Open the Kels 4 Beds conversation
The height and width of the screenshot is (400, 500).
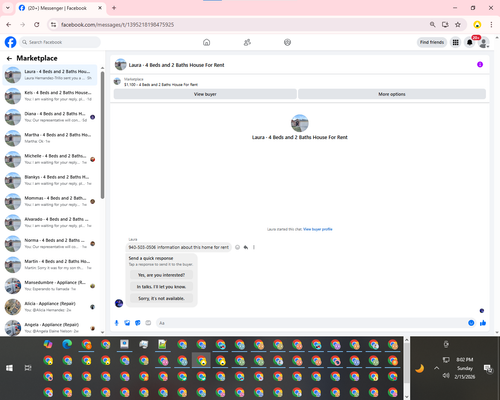pyautogui.click(x=50, y=96)
